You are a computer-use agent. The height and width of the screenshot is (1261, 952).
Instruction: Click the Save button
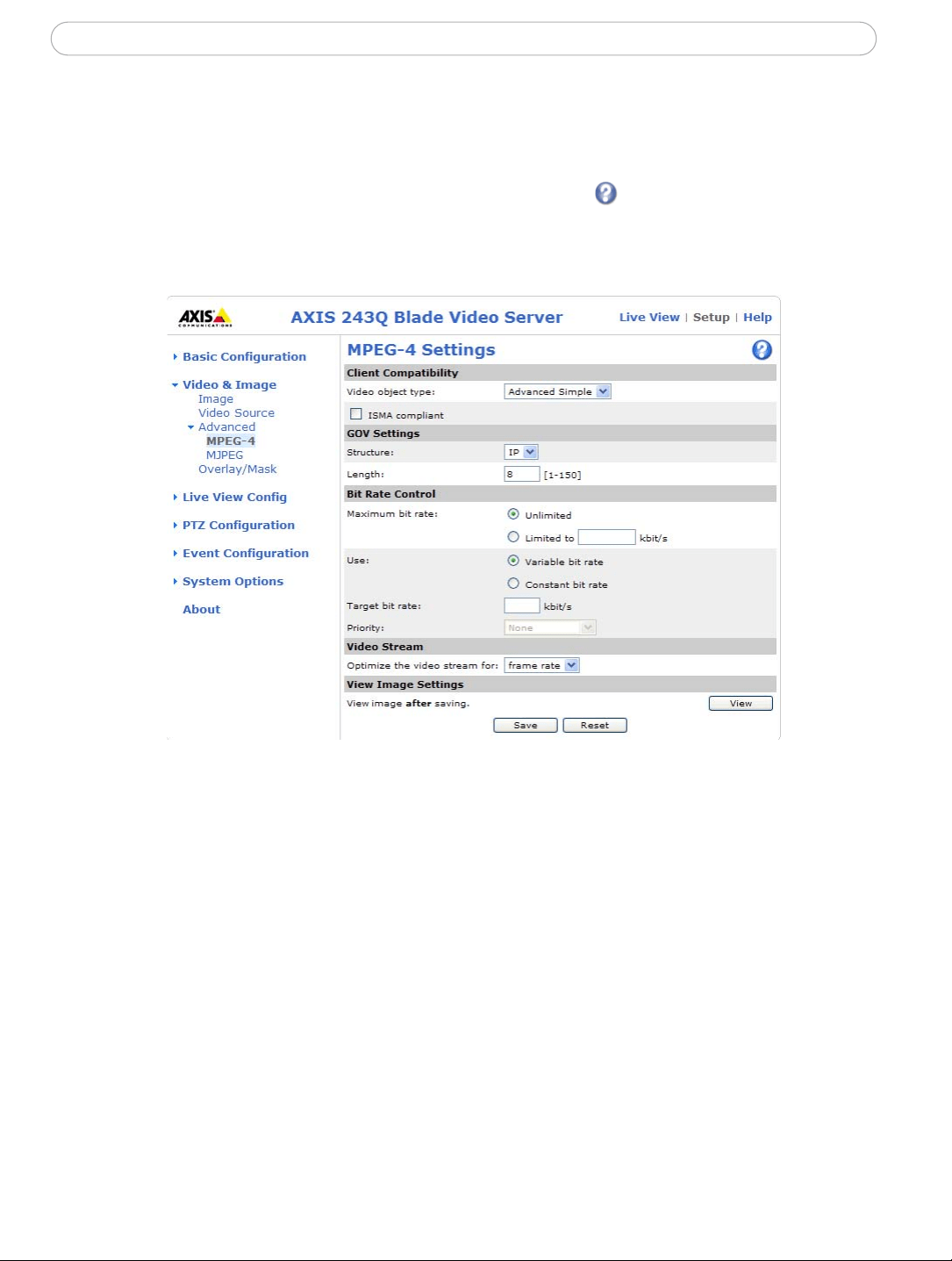(x=526, y=725)
